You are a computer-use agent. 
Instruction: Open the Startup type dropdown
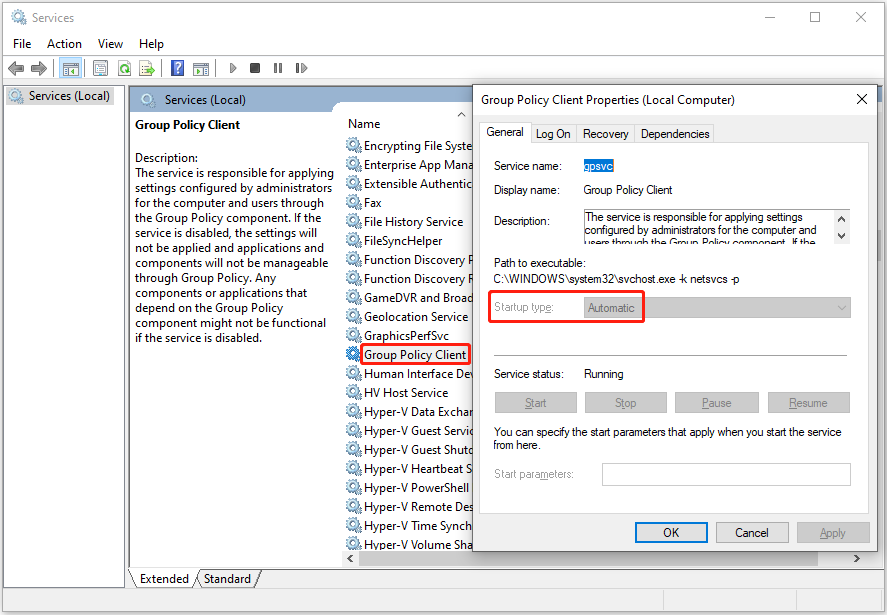[x=717, y=308]
